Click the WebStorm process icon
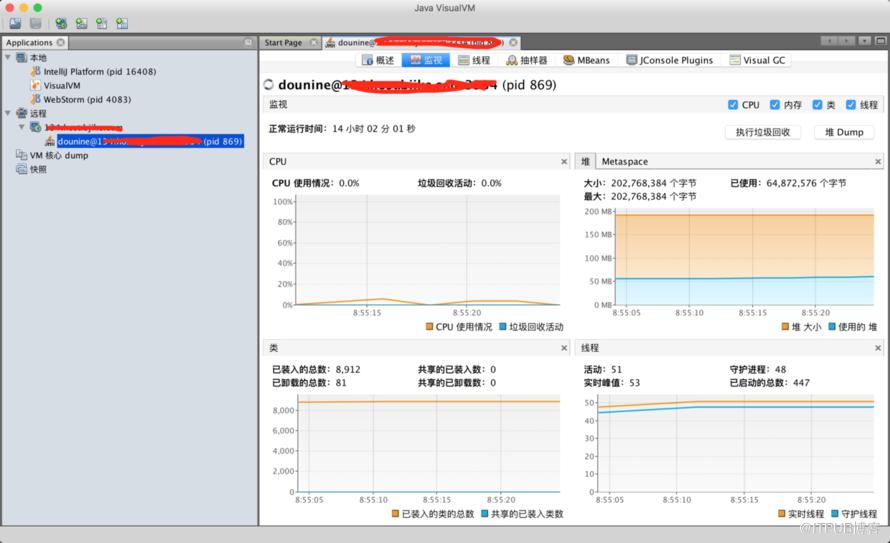 click(x=35, y=99)
